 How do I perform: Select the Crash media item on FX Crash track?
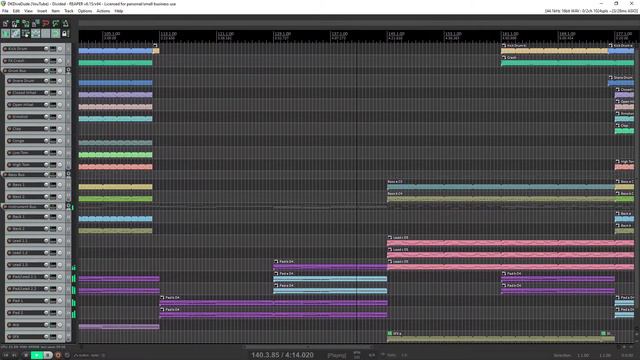click(x=567, y=63)
